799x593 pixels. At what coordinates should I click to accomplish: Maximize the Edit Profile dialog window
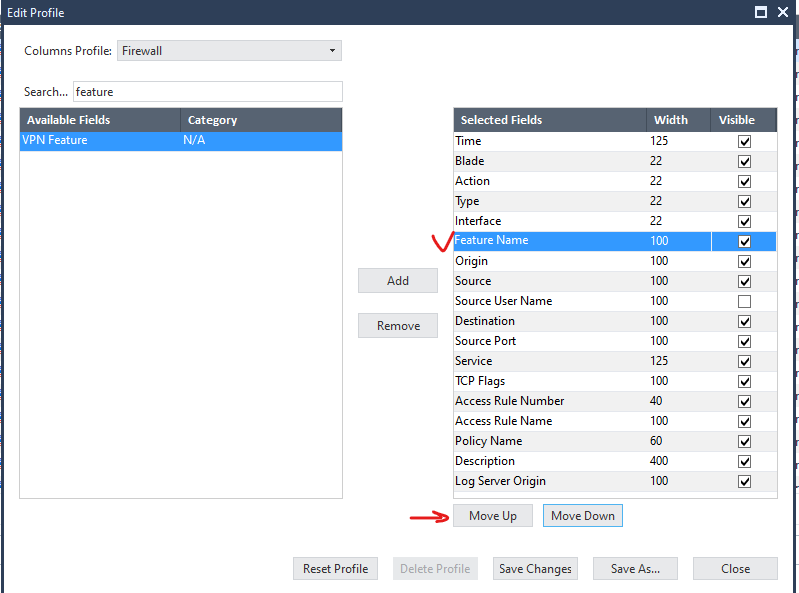tap(761, 12)
